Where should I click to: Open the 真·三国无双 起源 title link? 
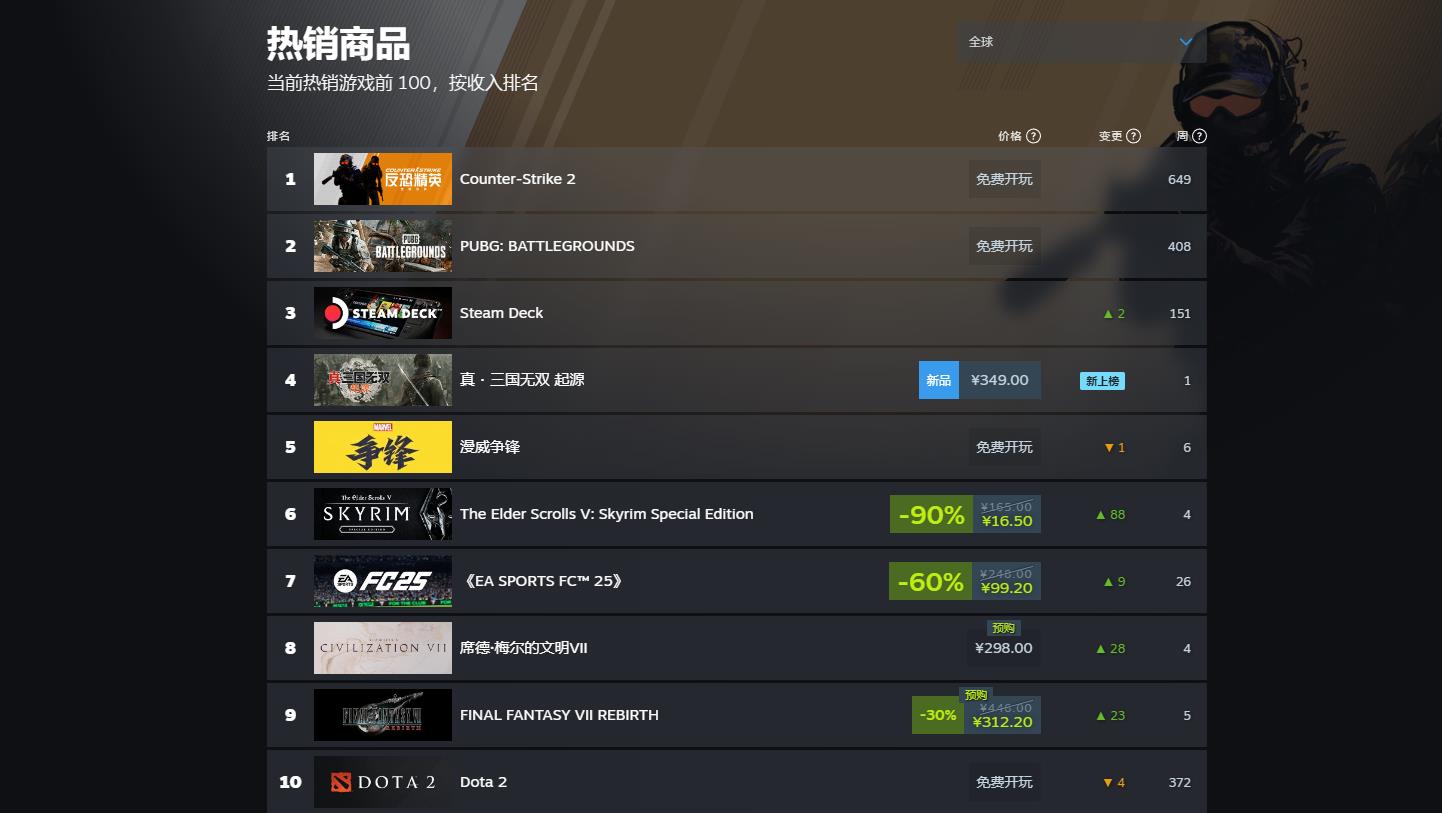point(522,380)
